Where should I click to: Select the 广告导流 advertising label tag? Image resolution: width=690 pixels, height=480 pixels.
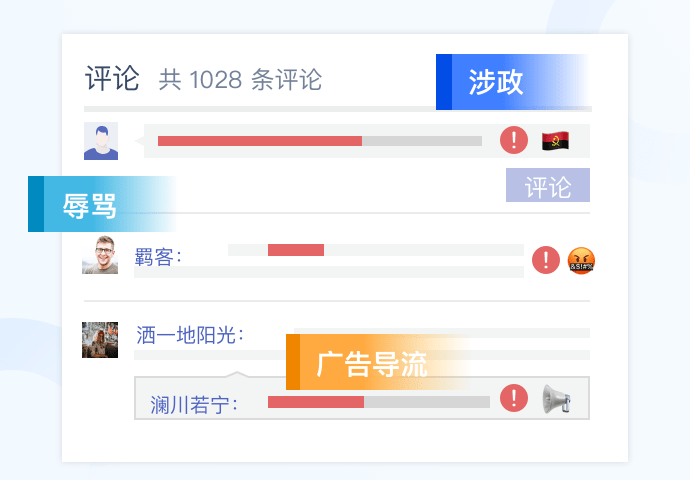(372, 363)
